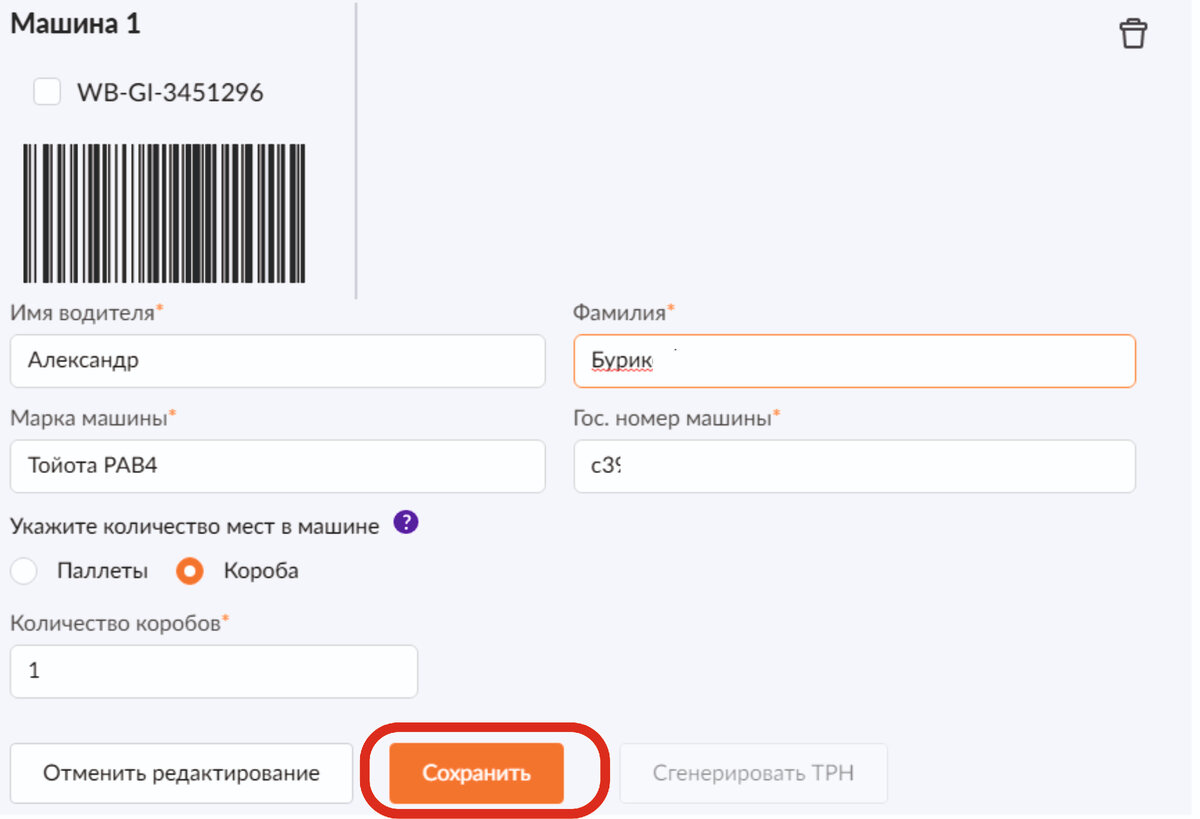The image size is (1200, 819).
Task: Click the Количество коробов label
Action: 115,623
